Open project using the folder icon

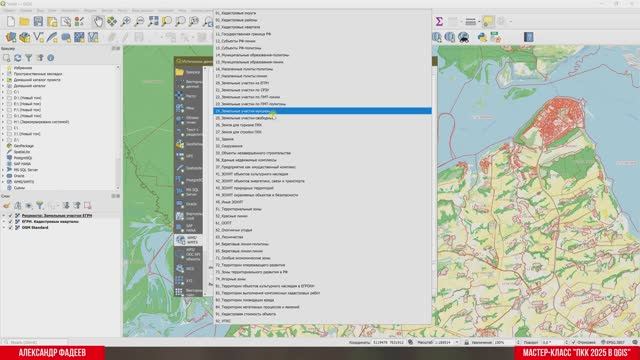click(24, 22)
